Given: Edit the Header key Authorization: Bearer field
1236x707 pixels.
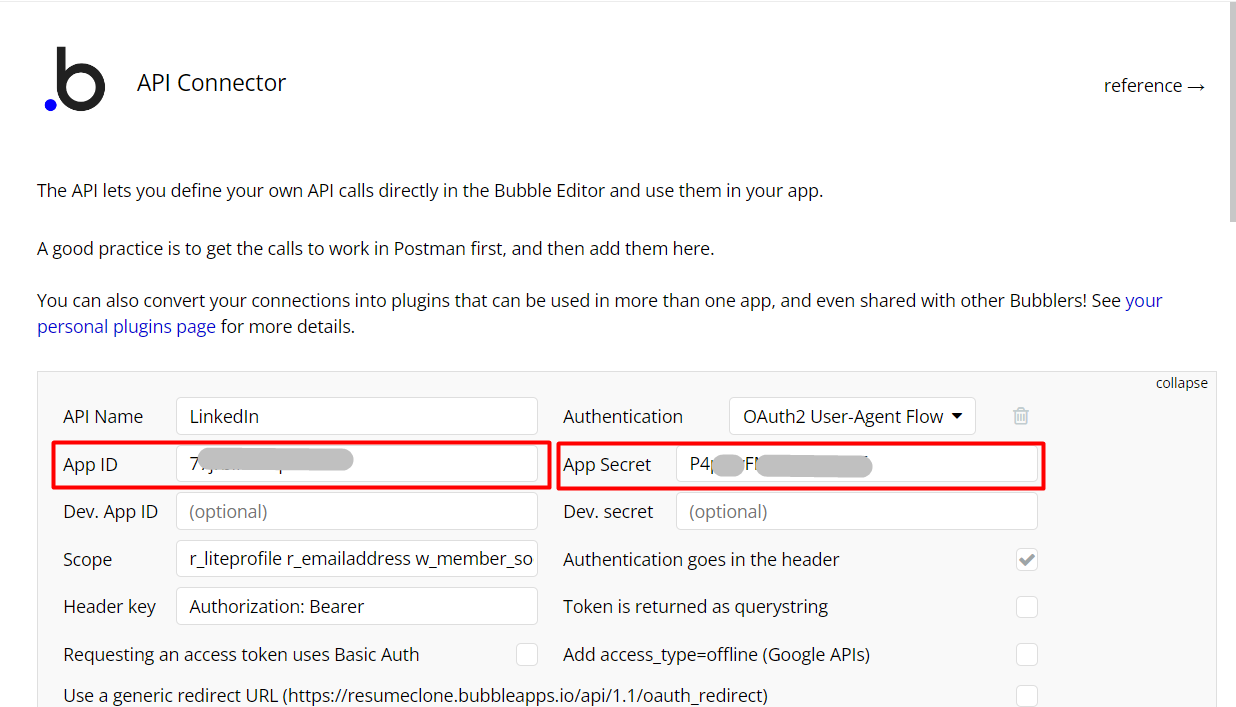Looking at the screenshot, I should [x=357, y=607].
